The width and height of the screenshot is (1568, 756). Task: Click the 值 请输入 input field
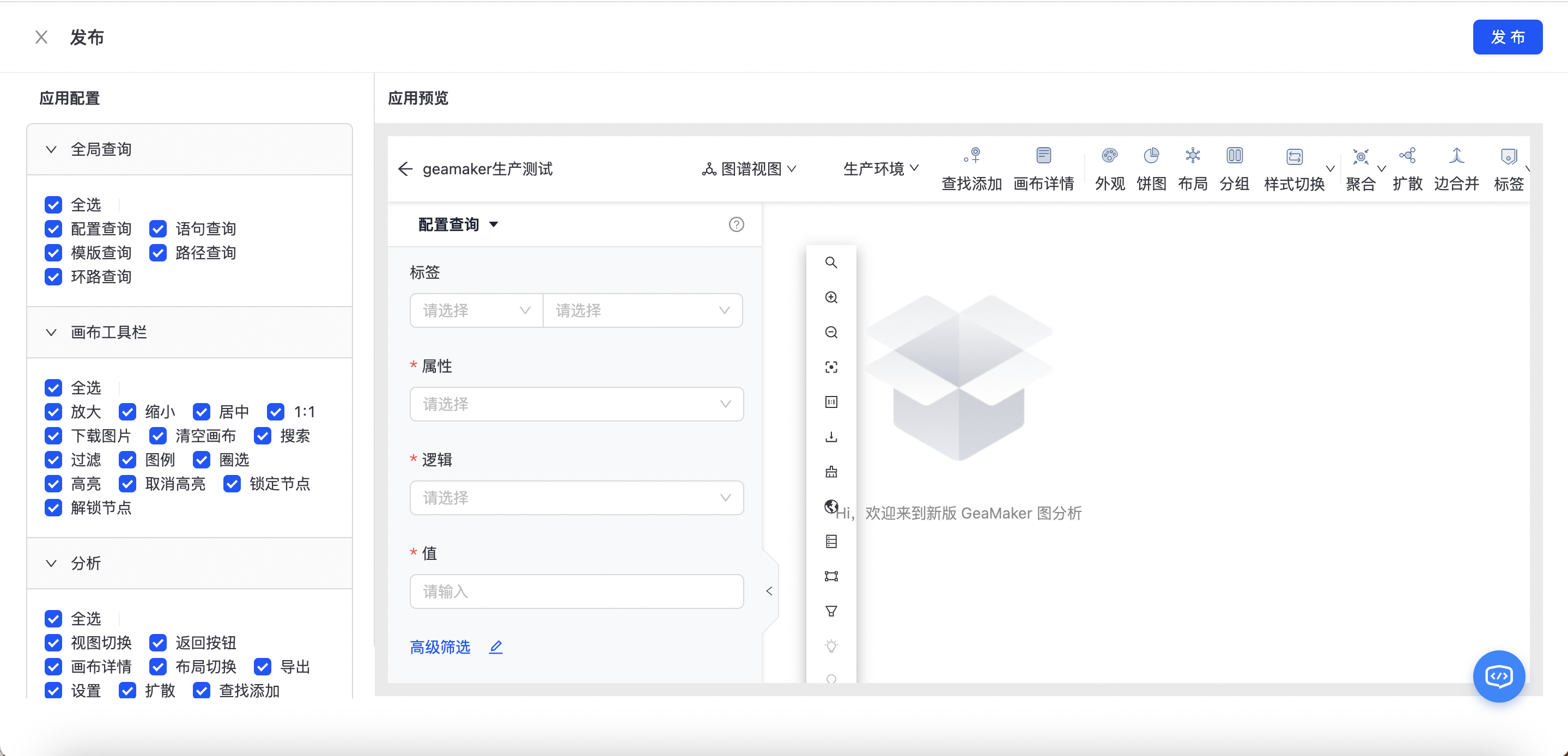(576, 592)
